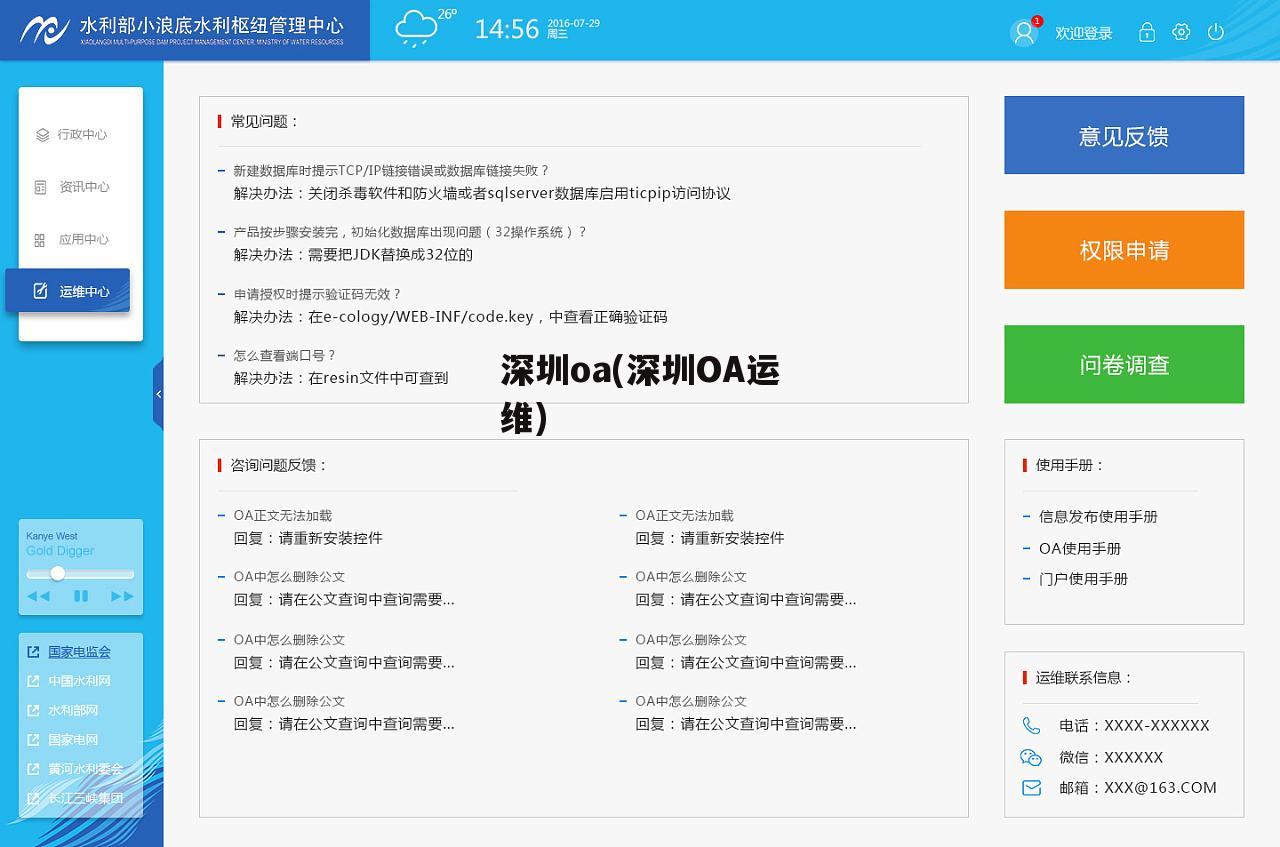Click the 微信：XXXXXX text

pyautogui.click(x=1111, y=757)
